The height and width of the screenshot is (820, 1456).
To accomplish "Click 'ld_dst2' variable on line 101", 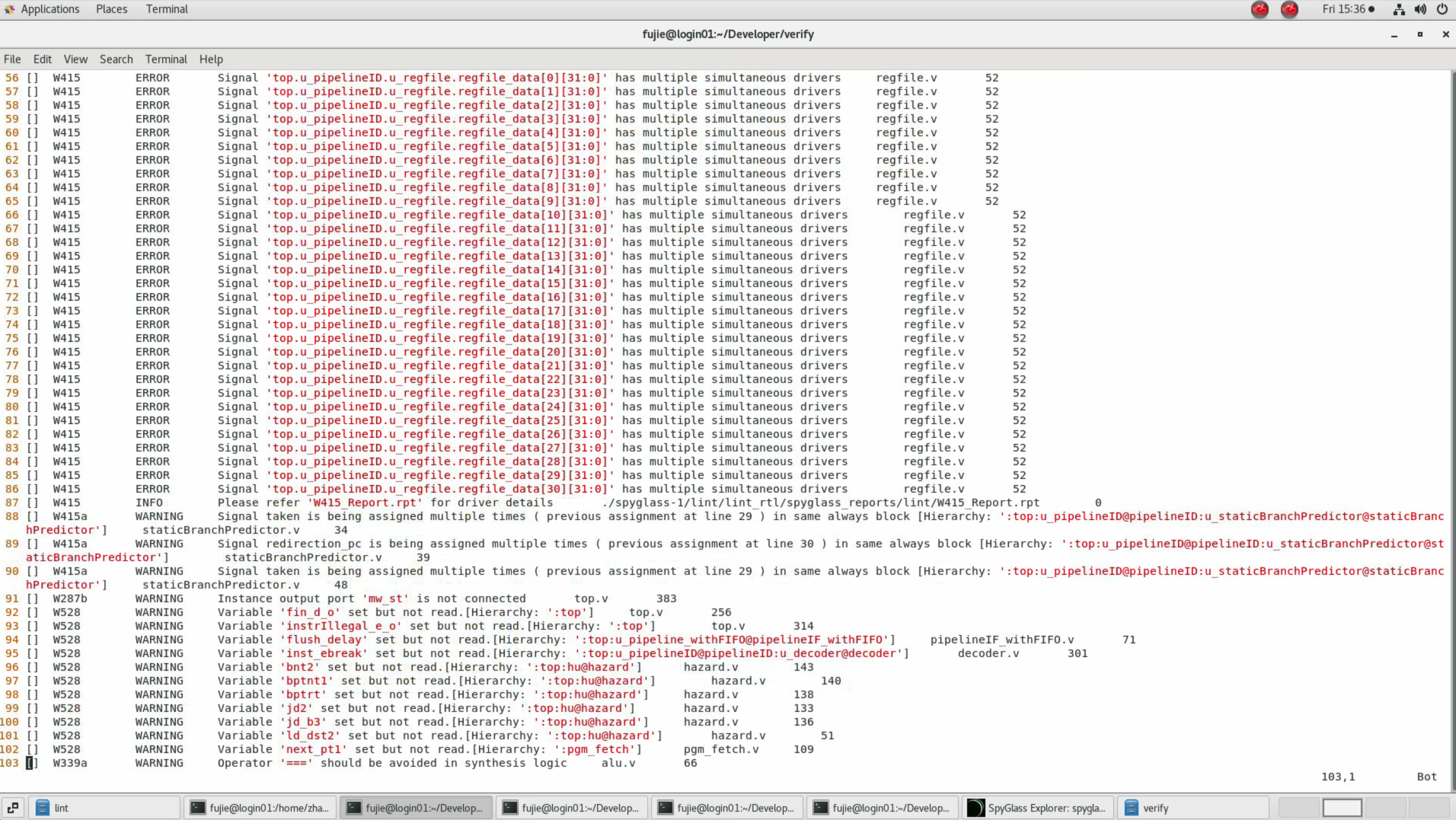I will 311,735.
